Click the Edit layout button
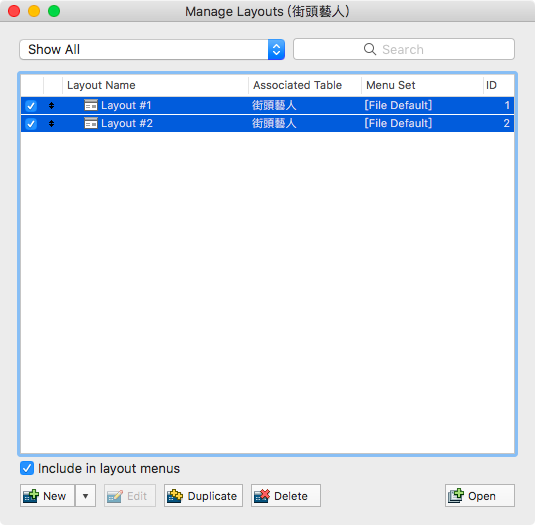535x525 pixels. [130, 496]
